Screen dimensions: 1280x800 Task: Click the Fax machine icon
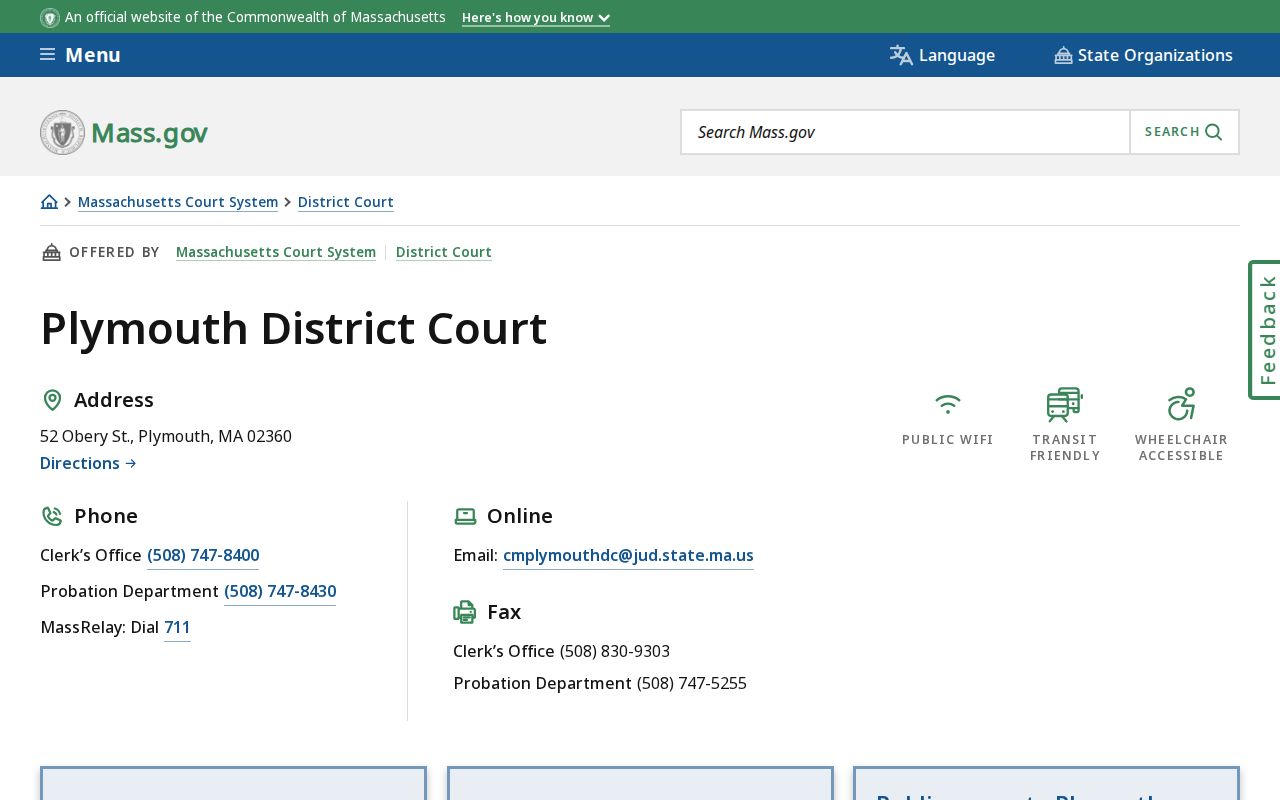(465, 612)
